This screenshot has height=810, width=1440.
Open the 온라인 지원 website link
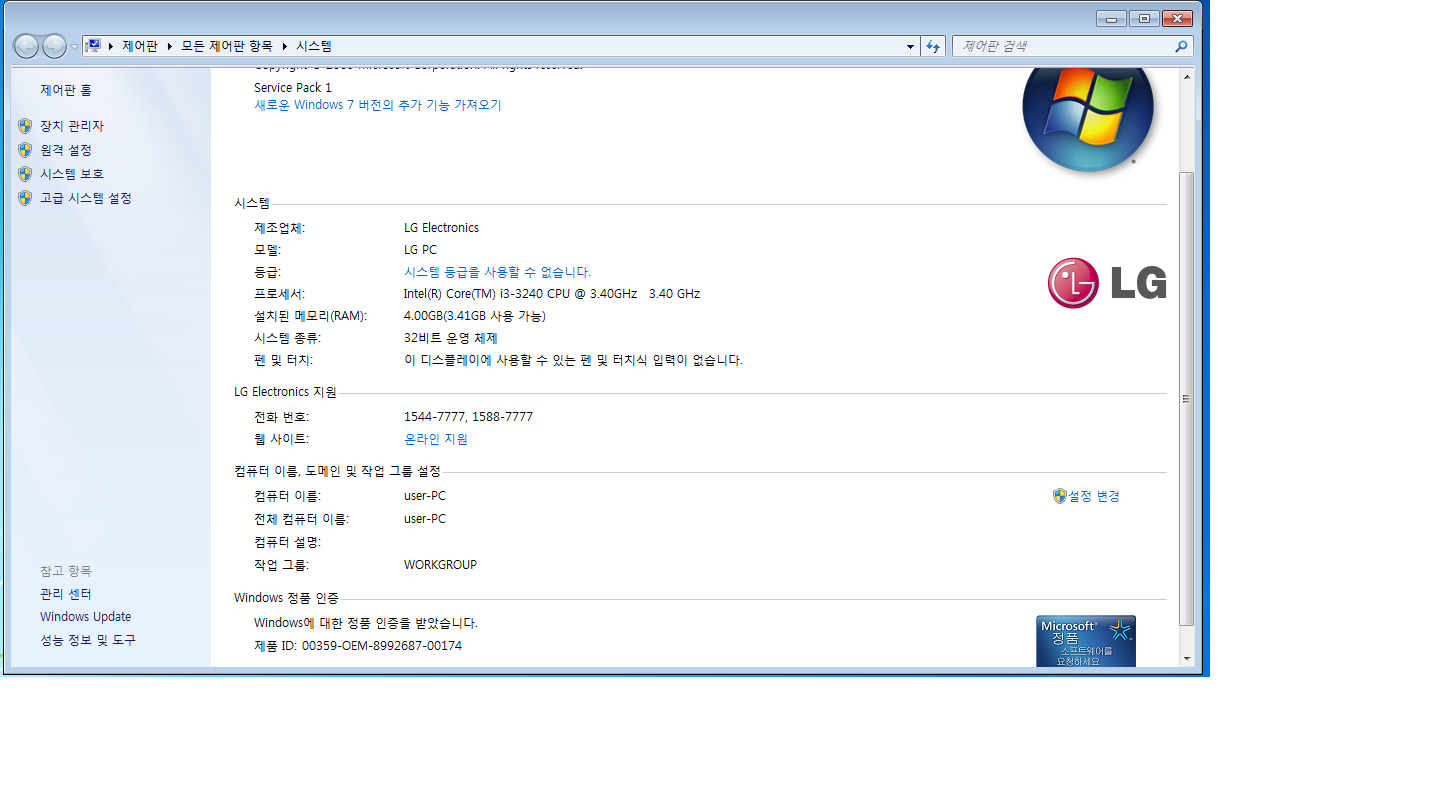coord(436,439)
